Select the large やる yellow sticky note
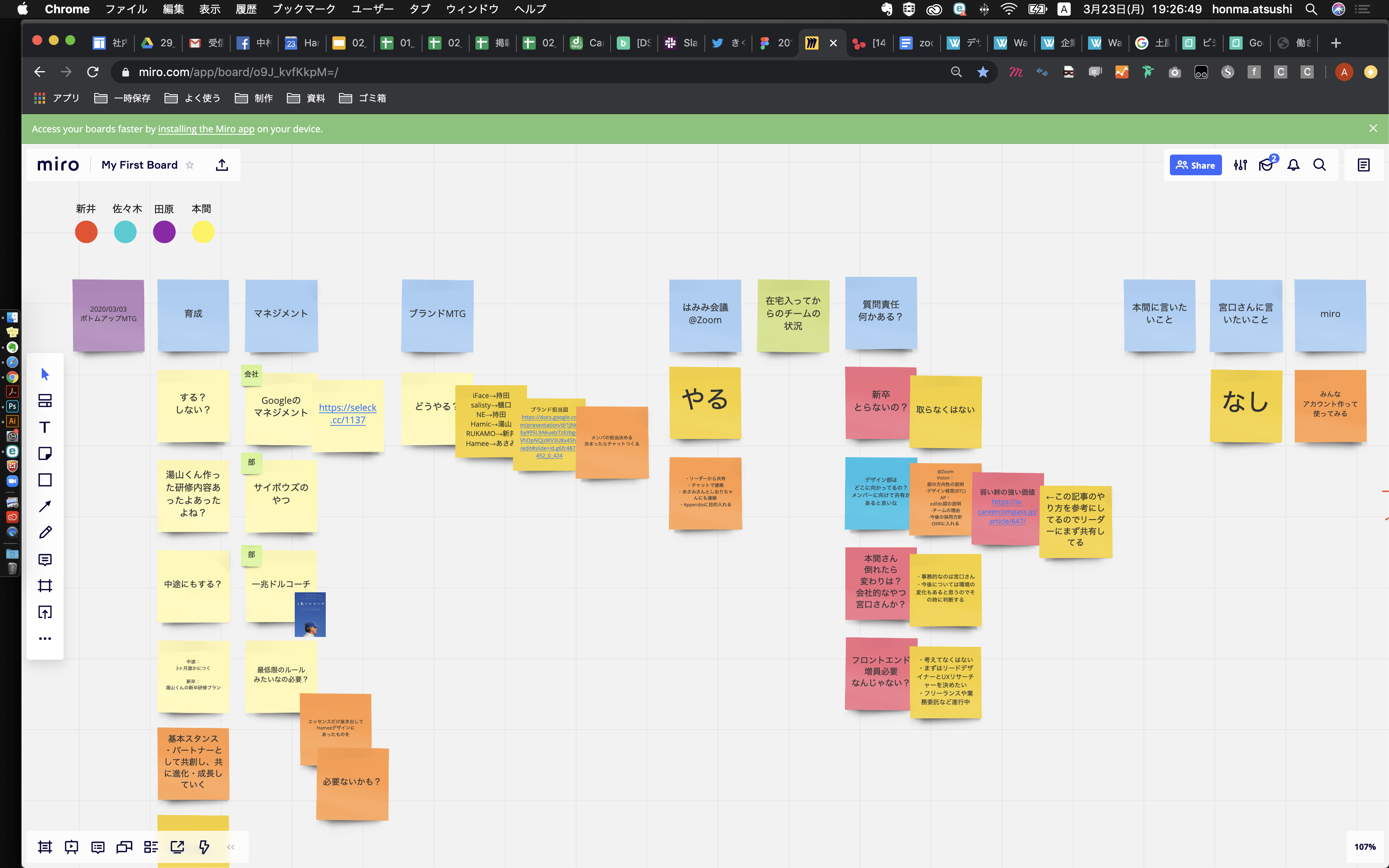The image size is (1389, 868). [705, 403]
